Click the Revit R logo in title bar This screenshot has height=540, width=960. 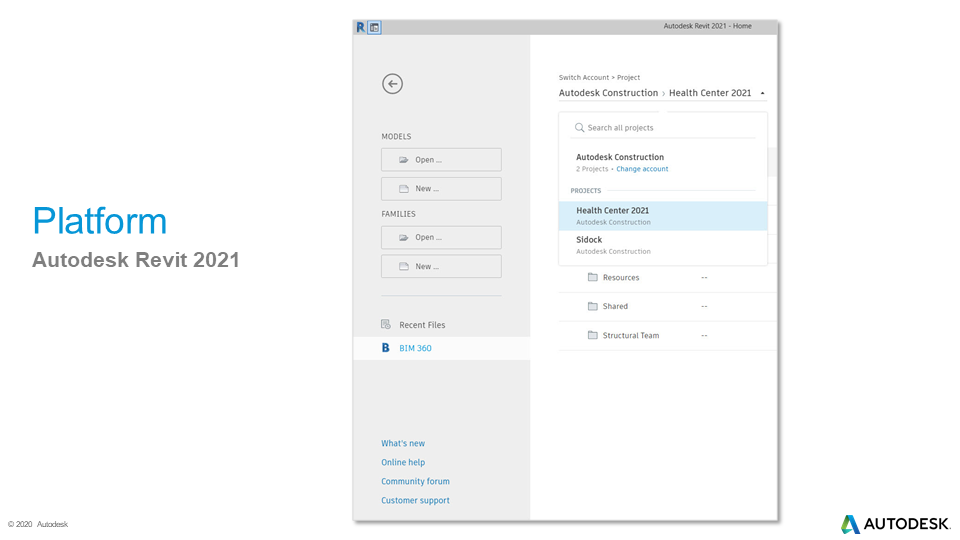[361, 27]
